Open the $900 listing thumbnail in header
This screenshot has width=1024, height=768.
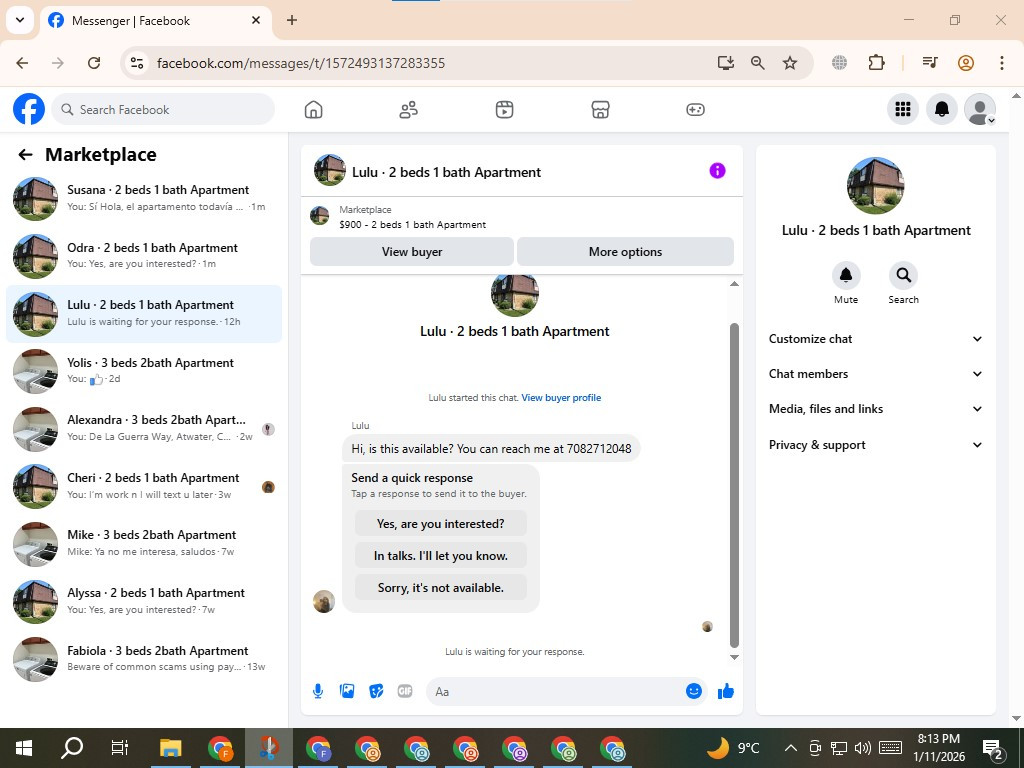319,216
